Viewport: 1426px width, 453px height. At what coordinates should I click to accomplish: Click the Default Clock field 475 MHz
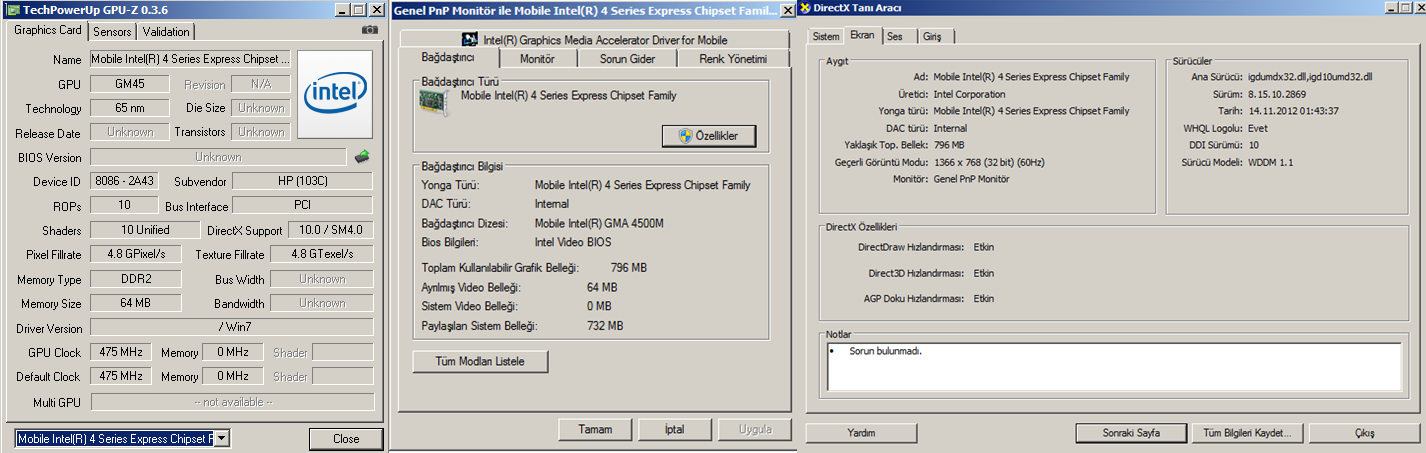[x=120, y=376]
